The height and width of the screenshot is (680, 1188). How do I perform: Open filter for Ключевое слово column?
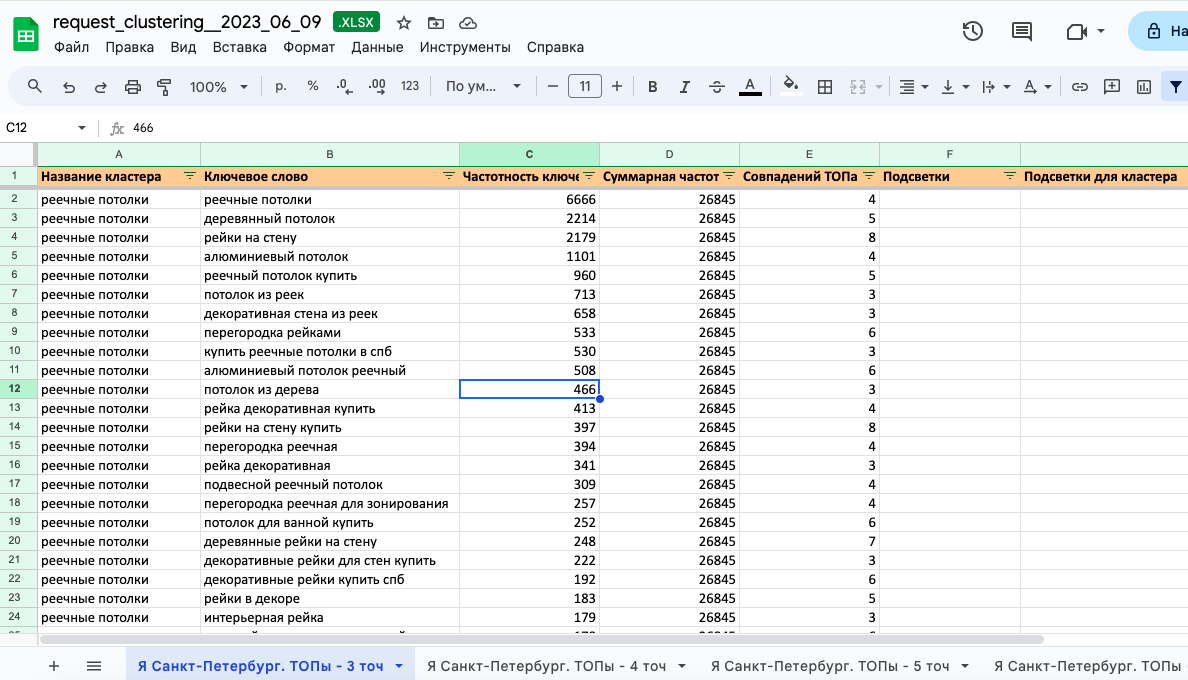point(449,176)
